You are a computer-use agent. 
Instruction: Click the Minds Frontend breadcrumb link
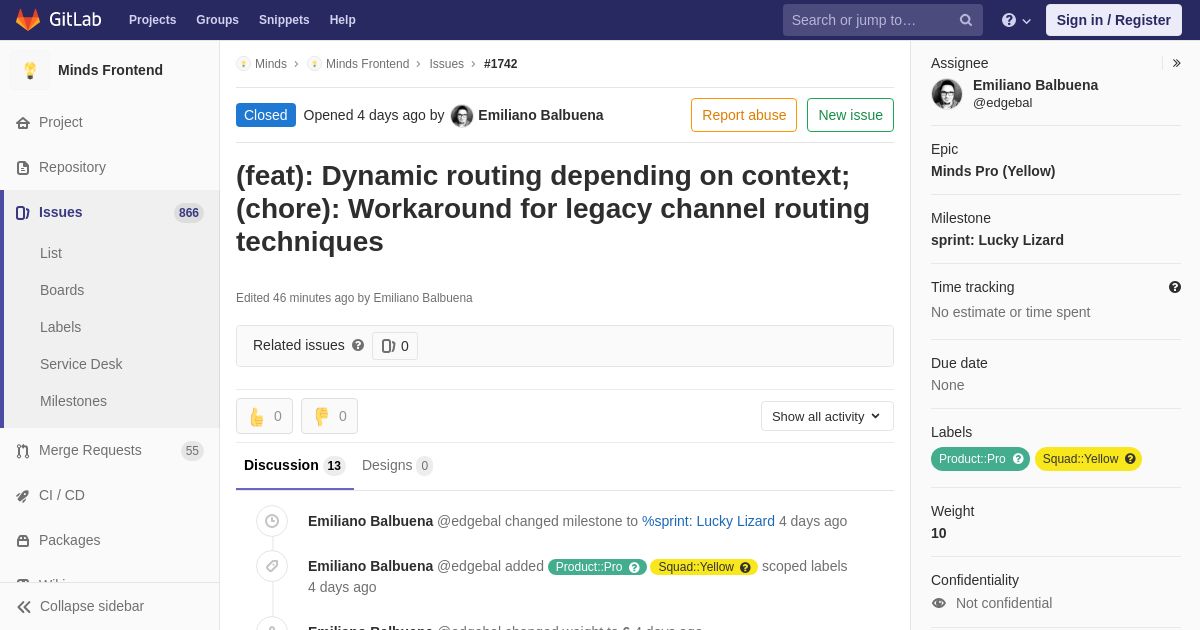(x=367, y=64)
